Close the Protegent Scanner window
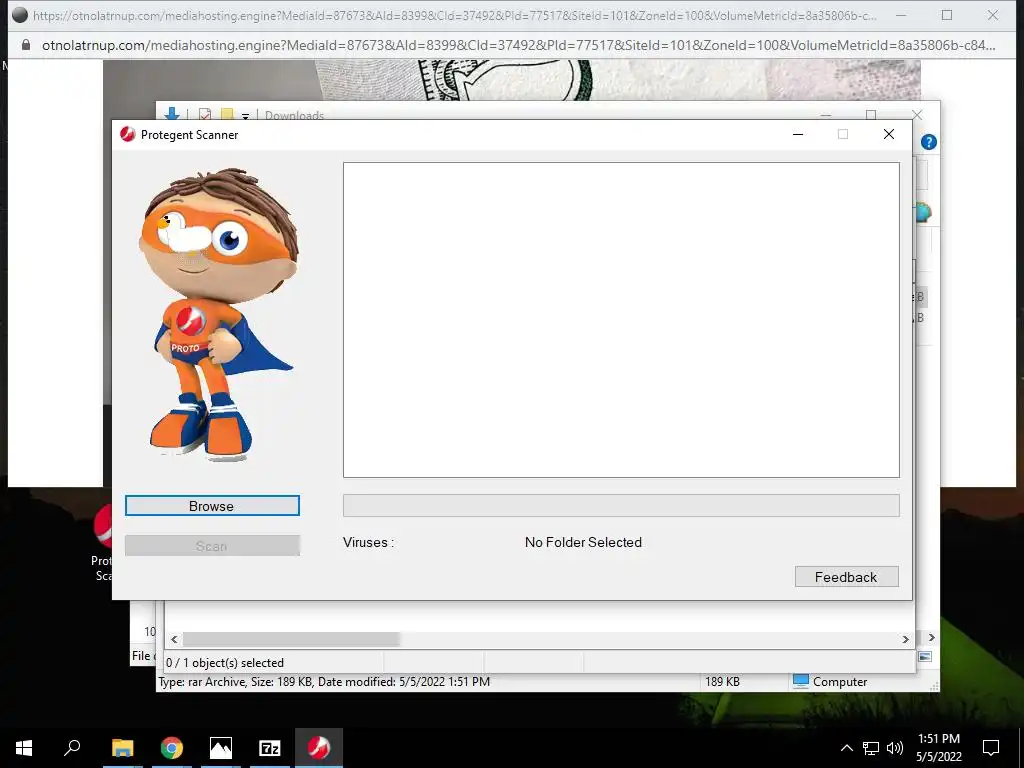 tap(889, 135)
